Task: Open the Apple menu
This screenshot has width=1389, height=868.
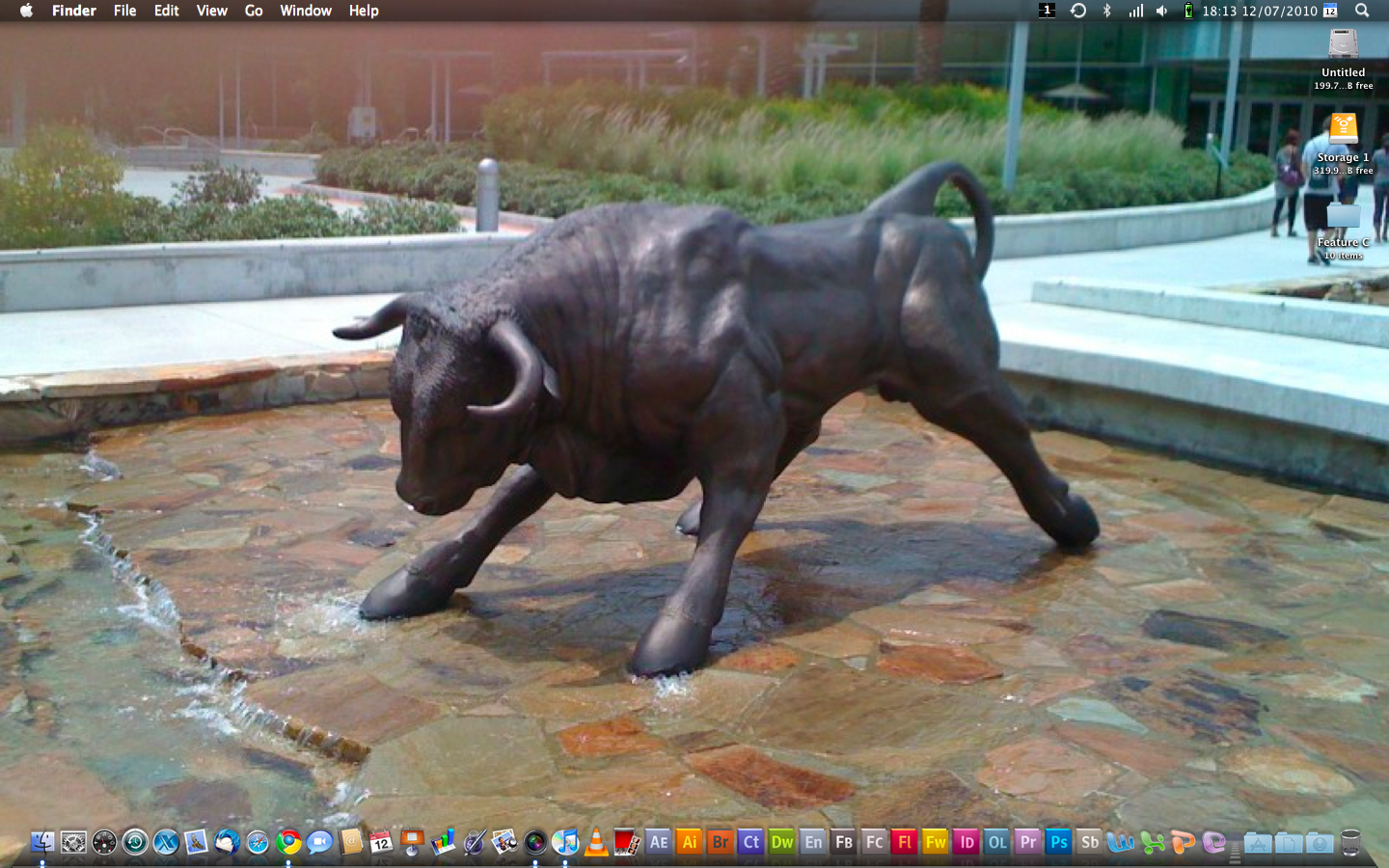Action: click(26, 11)
